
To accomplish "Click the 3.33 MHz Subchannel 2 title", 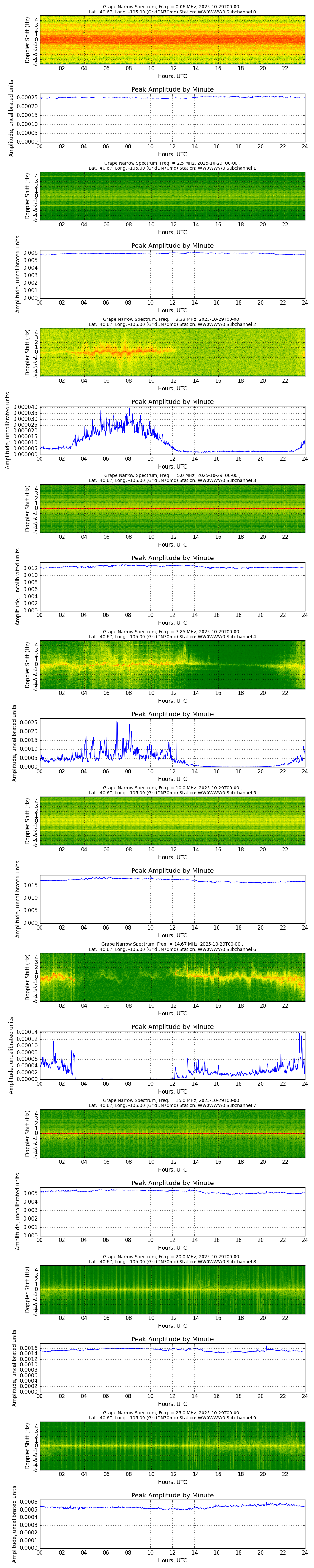I will click(173, 321).
